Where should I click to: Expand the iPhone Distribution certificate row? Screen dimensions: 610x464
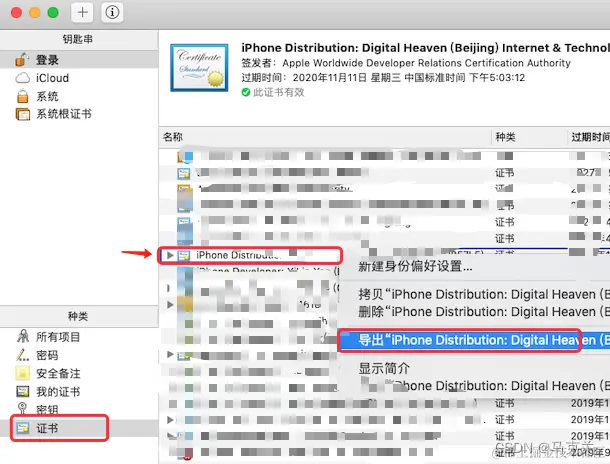[x=170, y=255]
